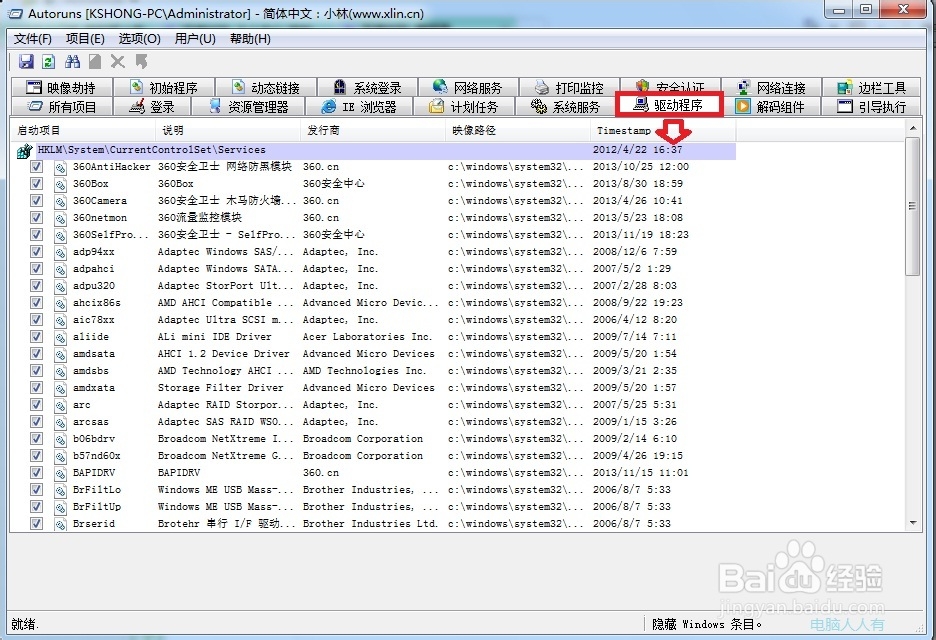This screenshot has width=936, height=640.
Task: Uncheck the 360AntiHacker driver entry
Action: (36, 167)
